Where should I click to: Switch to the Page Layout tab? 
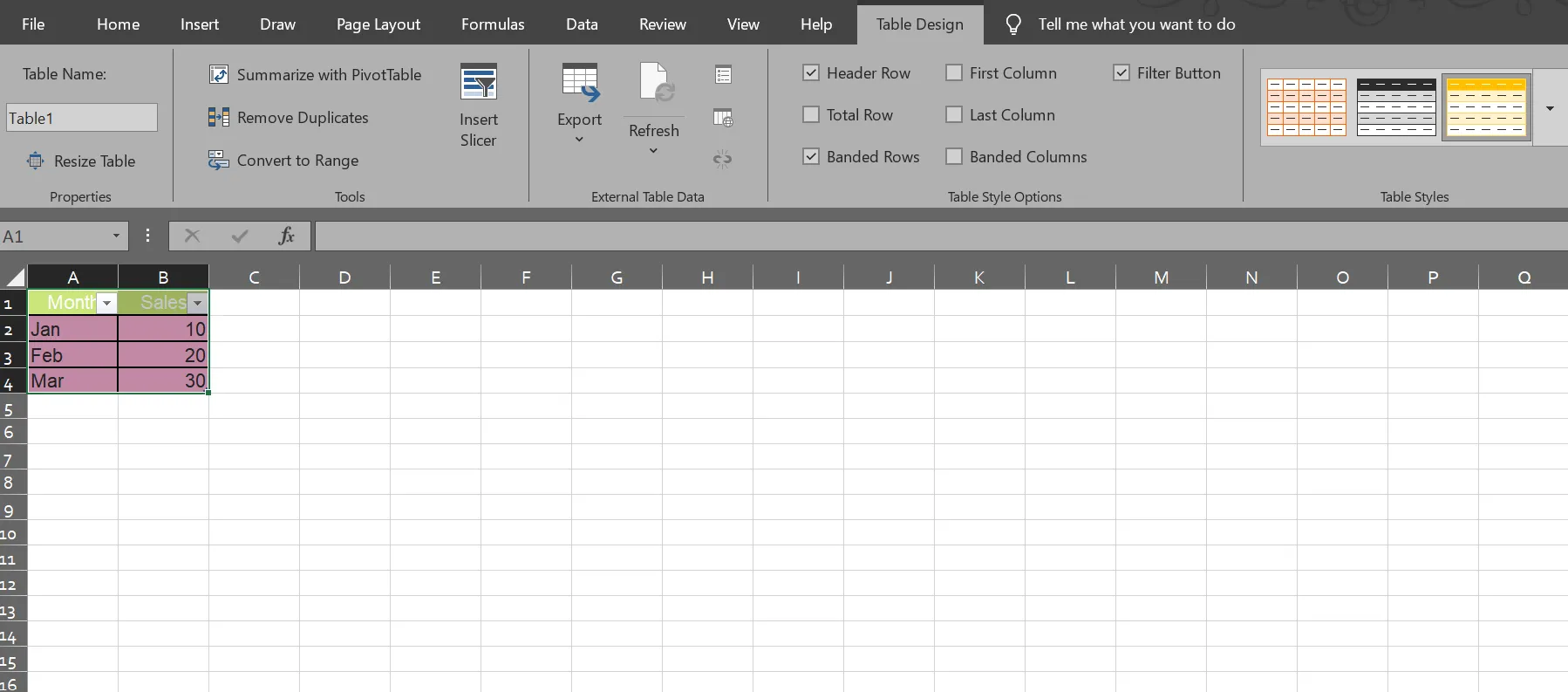click(x=378, y=24)
